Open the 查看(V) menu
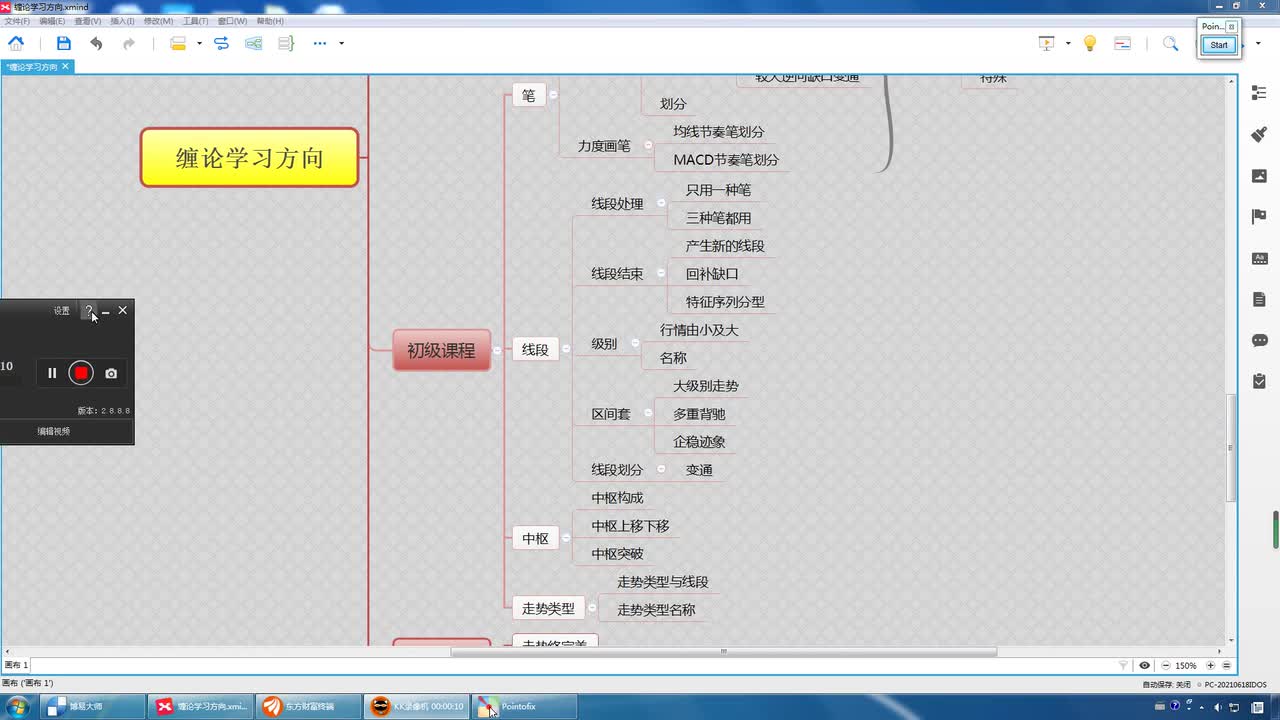Viewport: 1280px width, 720px height. tap(87, 21)
